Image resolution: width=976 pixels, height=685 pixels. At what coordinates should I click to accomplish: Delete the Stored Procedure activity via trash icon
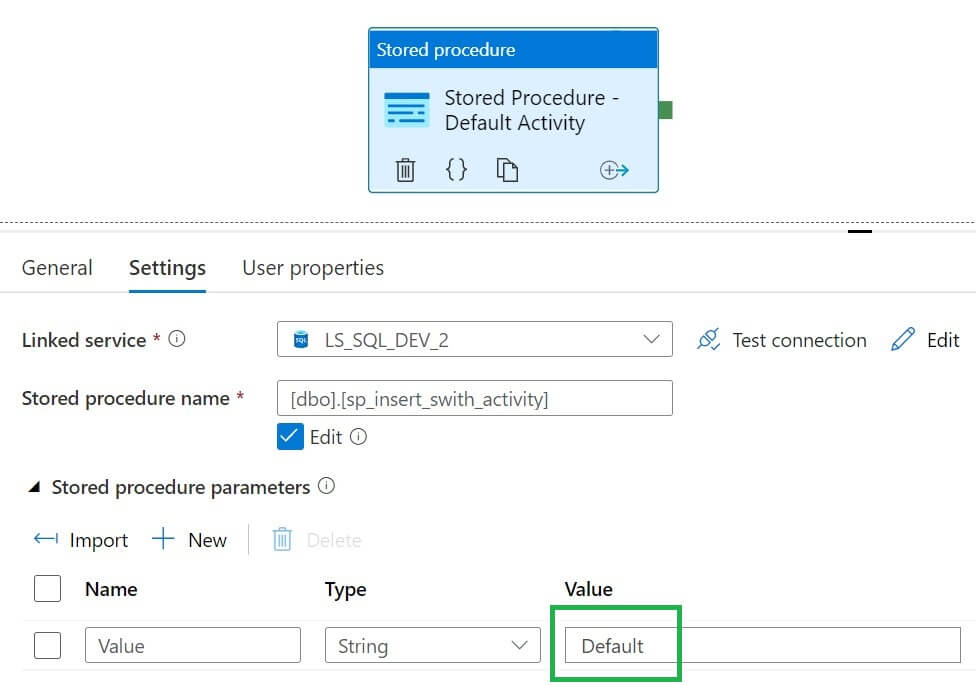coord(405,170)
